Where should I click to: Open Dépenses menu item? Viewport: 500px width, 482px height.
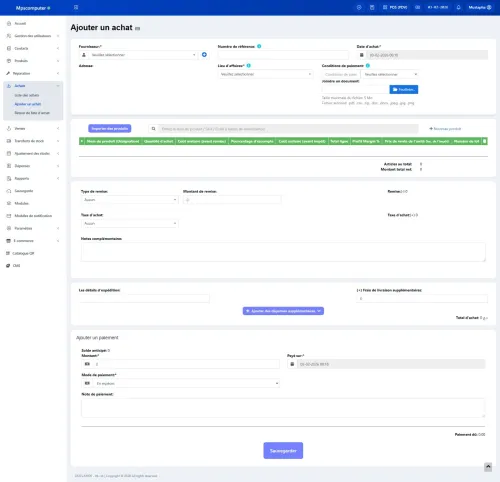[x=32, y=166]
